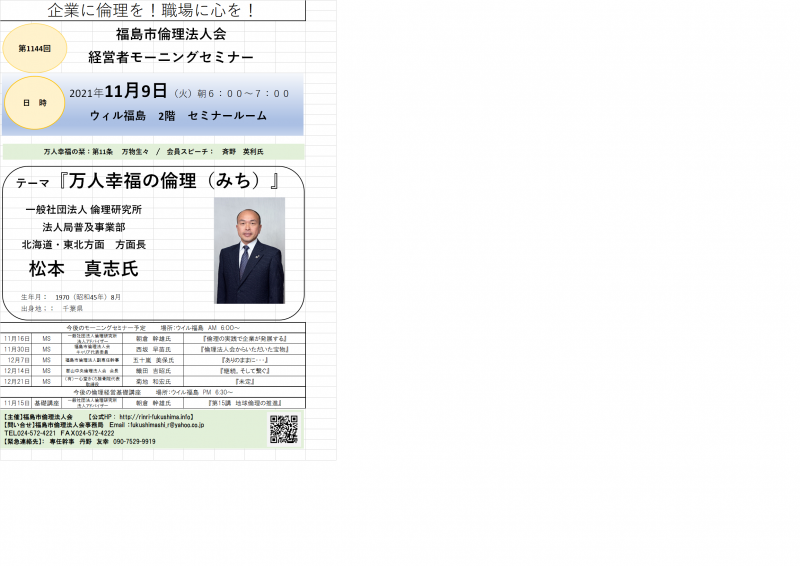Open the rinri-fukushima.info website link
This screenshot has height=566, width=800.
point(156,416)
